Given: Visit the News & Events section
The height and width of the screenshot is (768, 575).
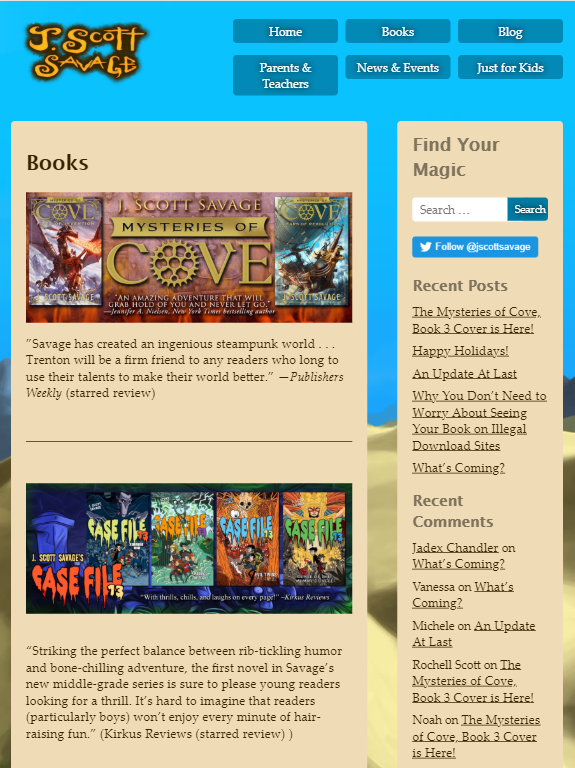Looking at the screenshot, I should point(398,67).
